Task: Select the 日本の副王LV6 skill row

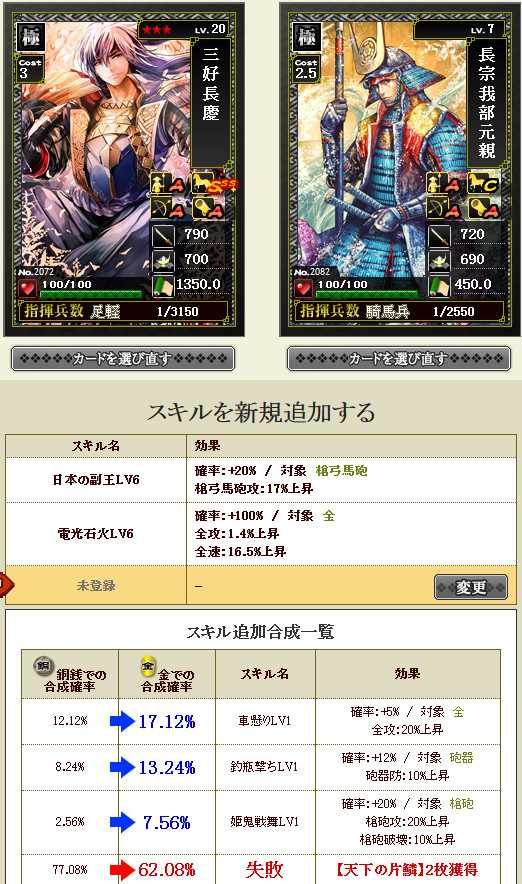Action: [261, 480]
